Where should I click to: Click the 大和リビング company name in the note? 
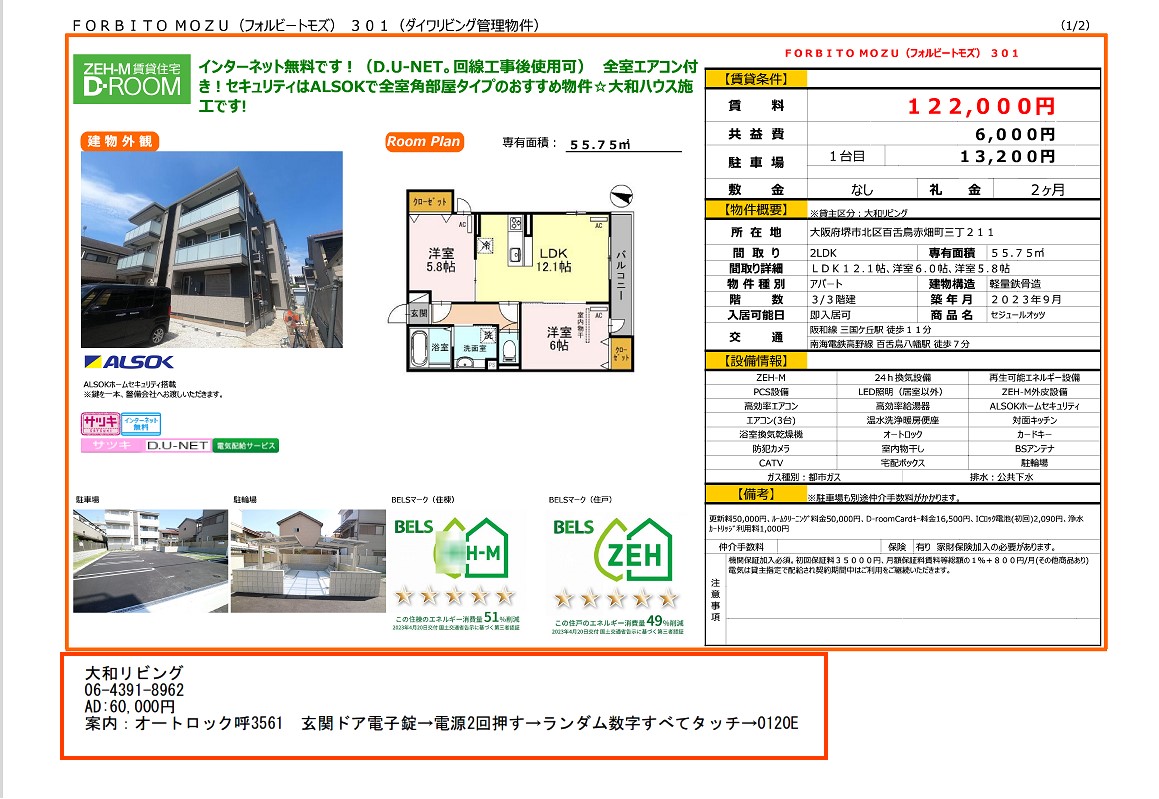(134, 673)
